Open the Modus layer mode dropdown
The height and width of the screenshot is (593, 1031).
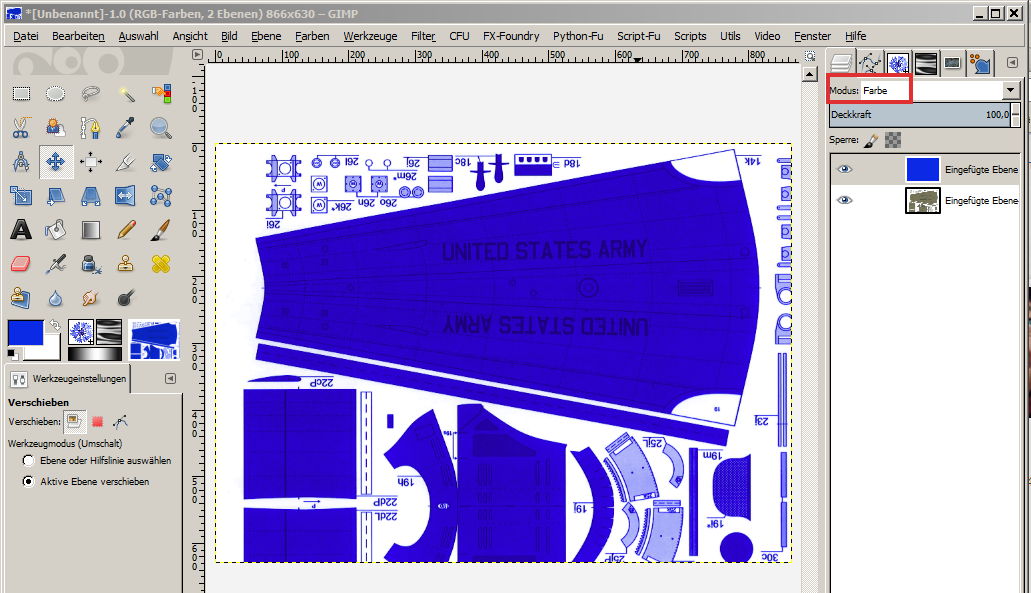1009,90
